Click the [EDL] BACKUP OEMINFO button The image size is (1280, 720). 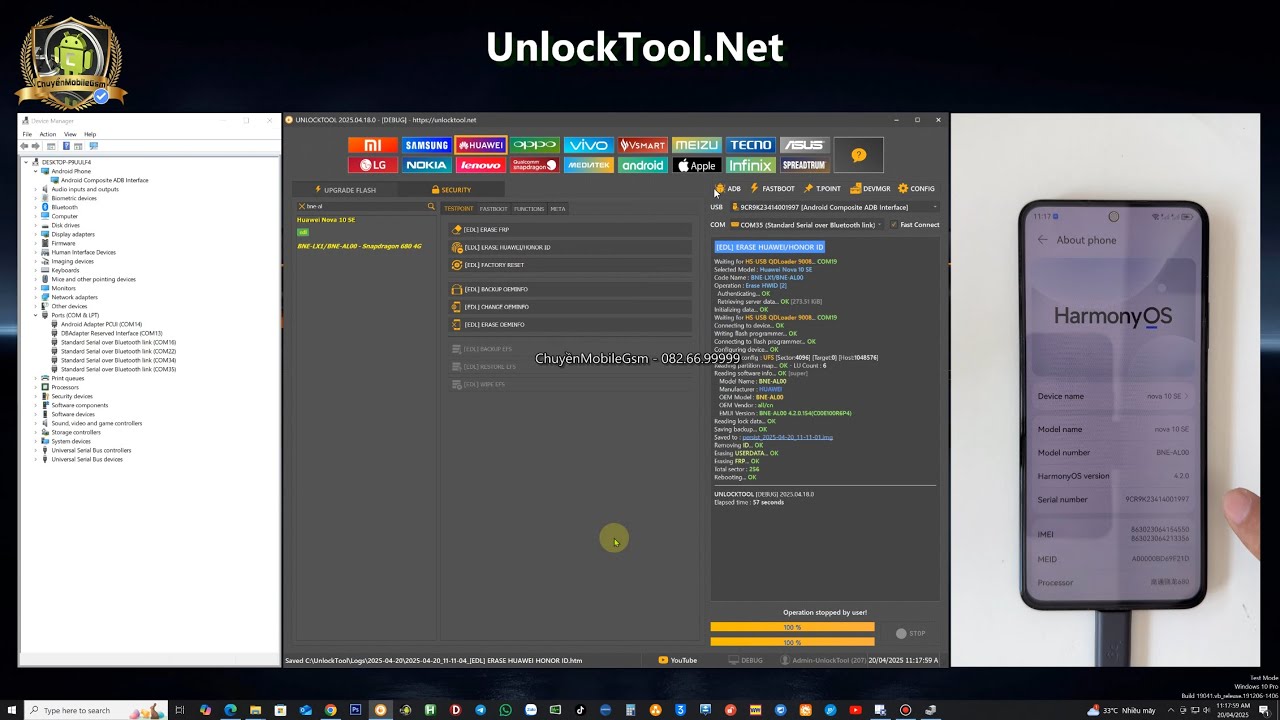[x=571, y=289]
